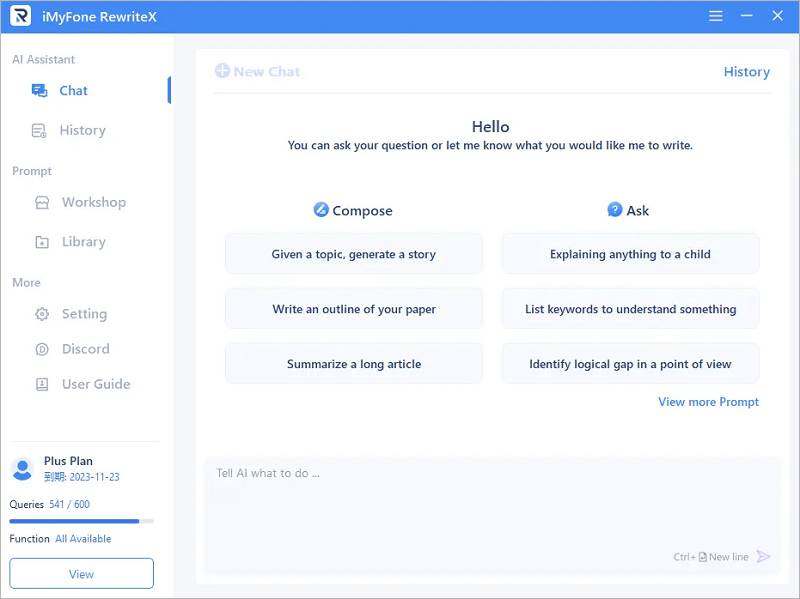Click the Ask question-mark icon
Screen dimensions: 800x599
point(615,209)
